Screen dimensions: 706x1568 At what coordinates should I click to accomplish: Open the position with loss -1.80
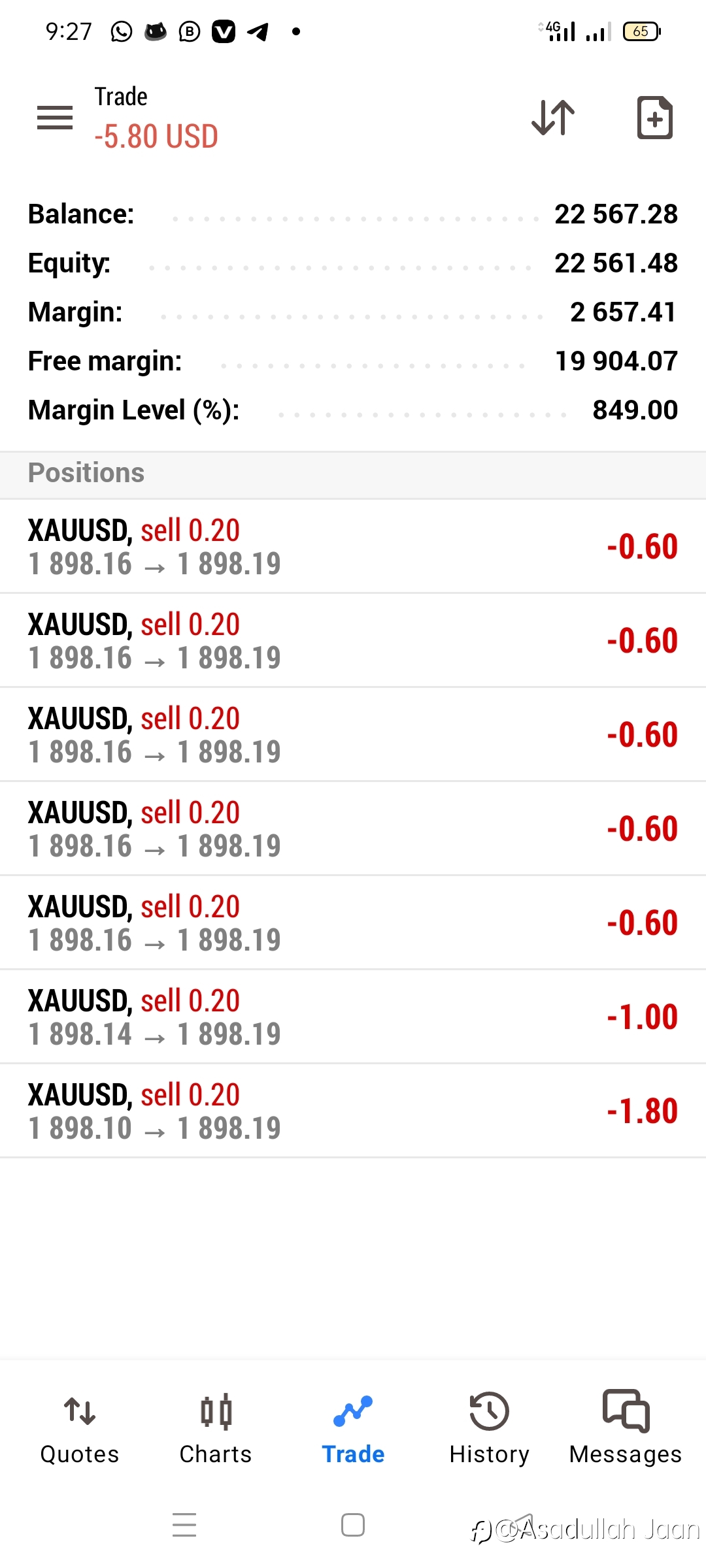pos(353,1111)
